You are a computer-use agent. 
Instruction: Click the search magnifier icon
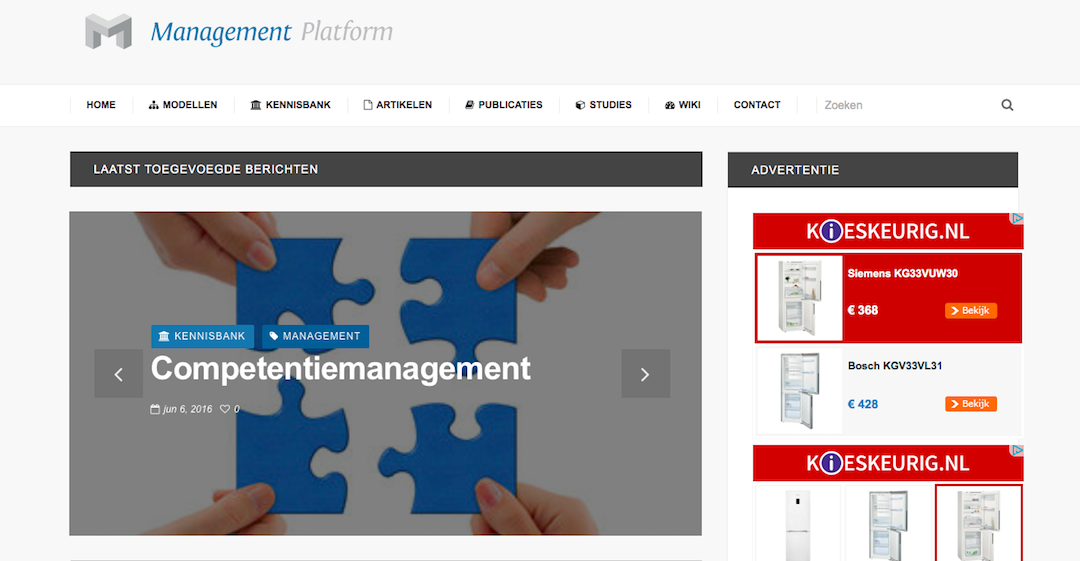click(x=1007, y=105)
